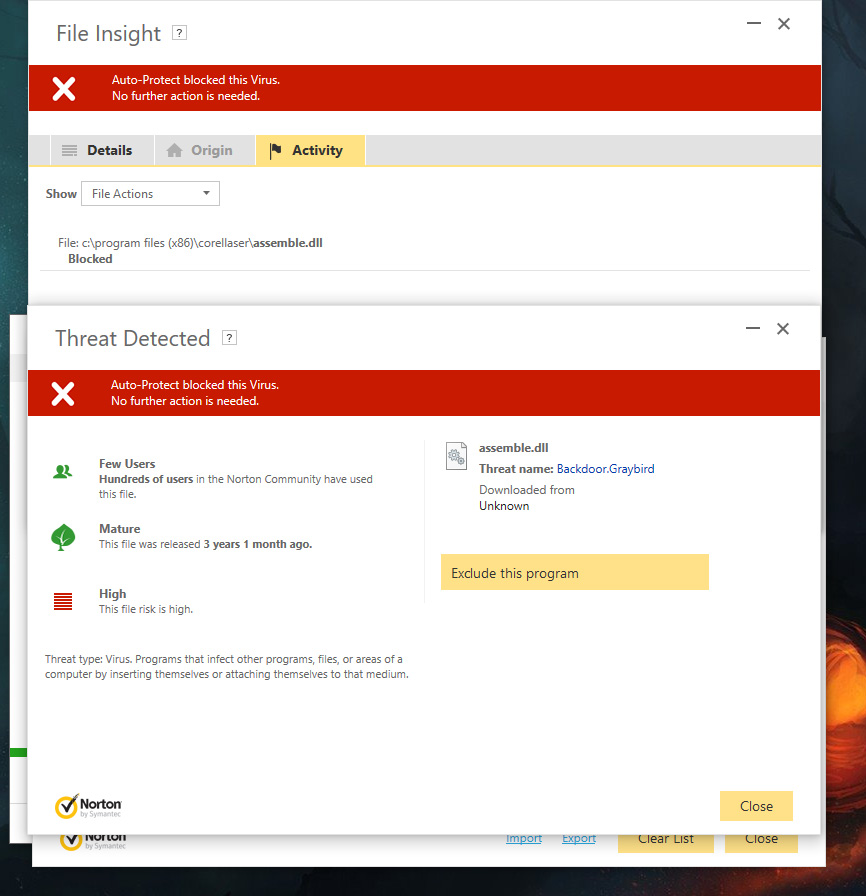This screenshot has width=866, height=896.
Task: Click the Norton logo in Threat Detected
Action: point(89,806)
